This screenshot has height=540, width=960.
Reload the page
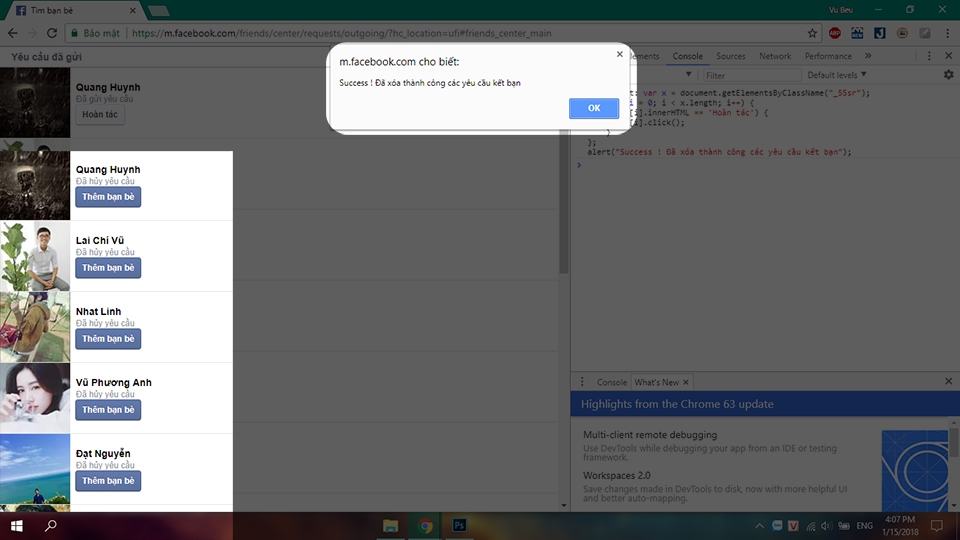[52, 33]
